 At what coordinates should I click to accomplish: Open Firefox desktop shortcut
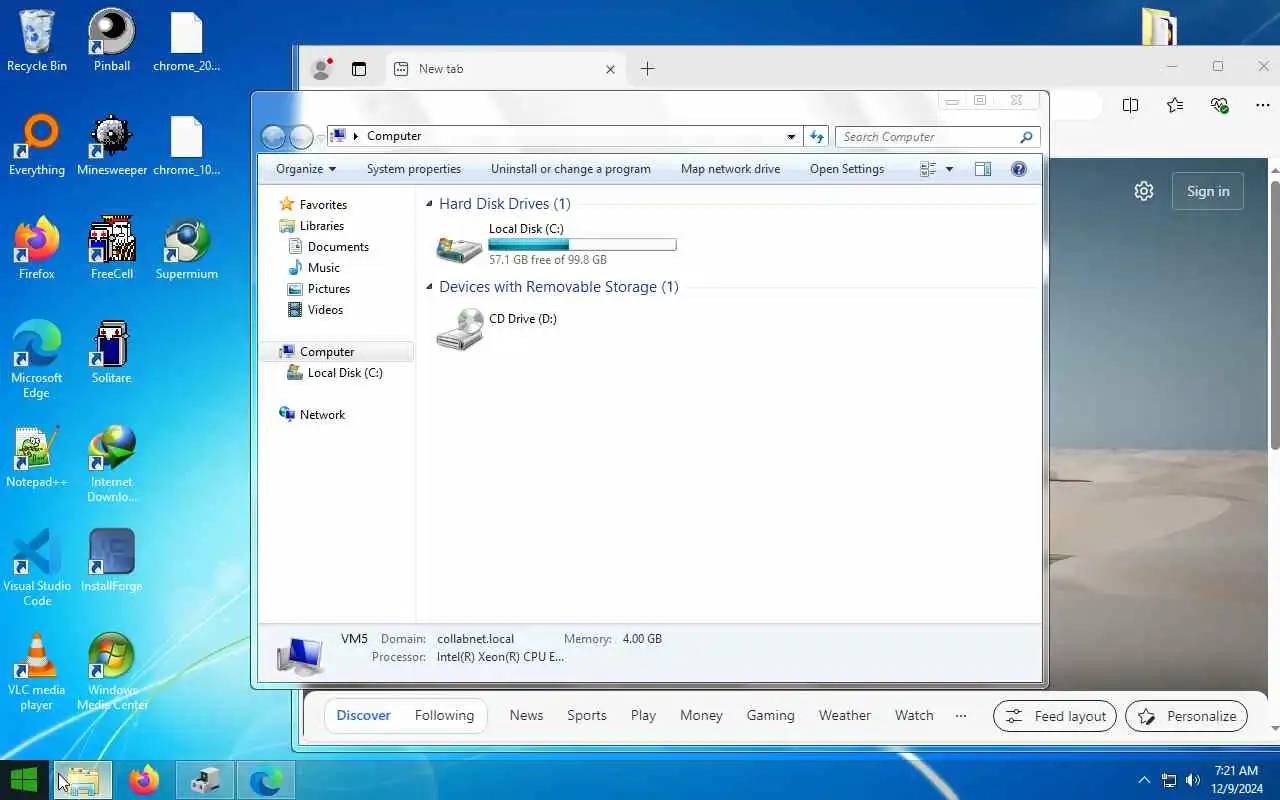click(x=37, y=249)
